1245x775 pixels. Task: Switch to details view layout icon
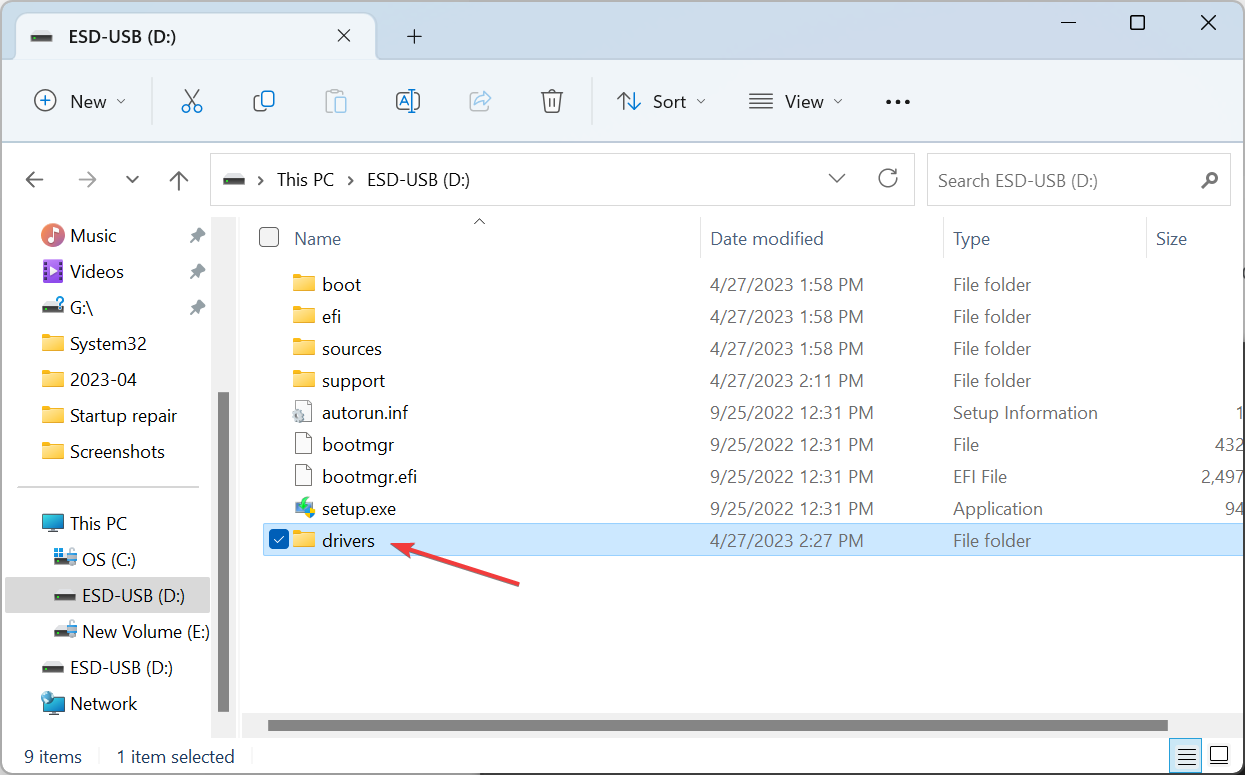1185,754
